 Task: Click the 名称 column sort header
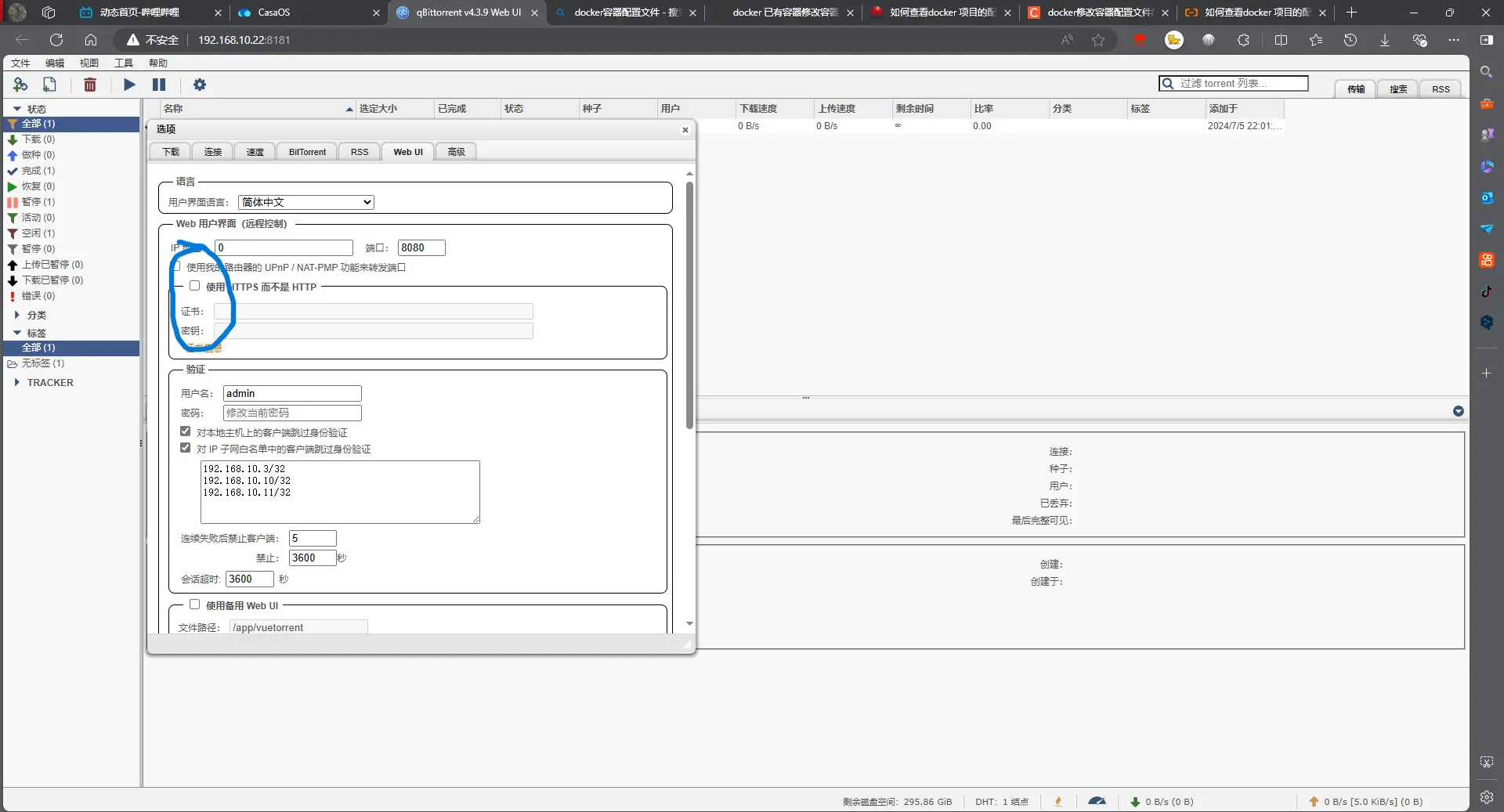click(258, 109)
